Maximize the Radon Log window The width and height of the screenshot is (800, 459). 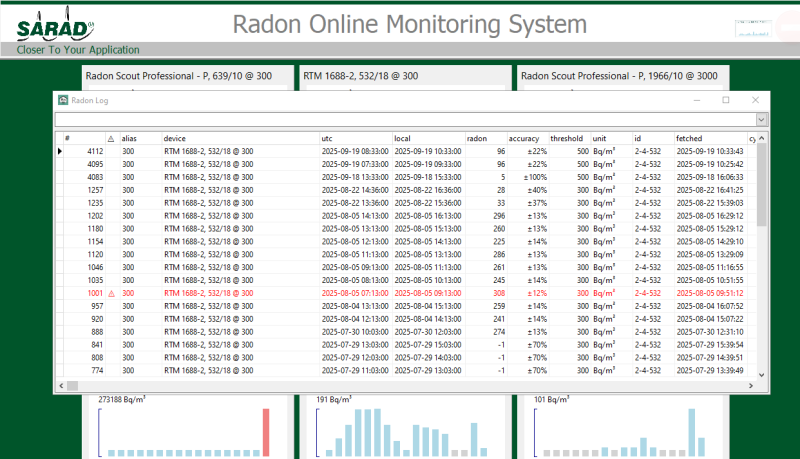[x=726, y=100]
